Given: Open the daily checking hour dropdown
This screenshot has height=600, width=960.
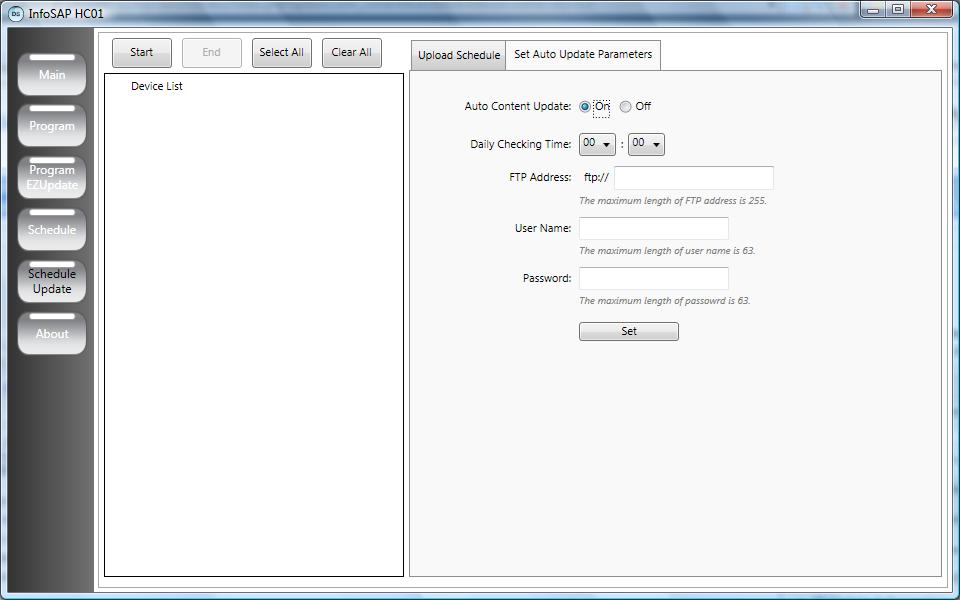Looking at the screenshot, I should (597, 144).
